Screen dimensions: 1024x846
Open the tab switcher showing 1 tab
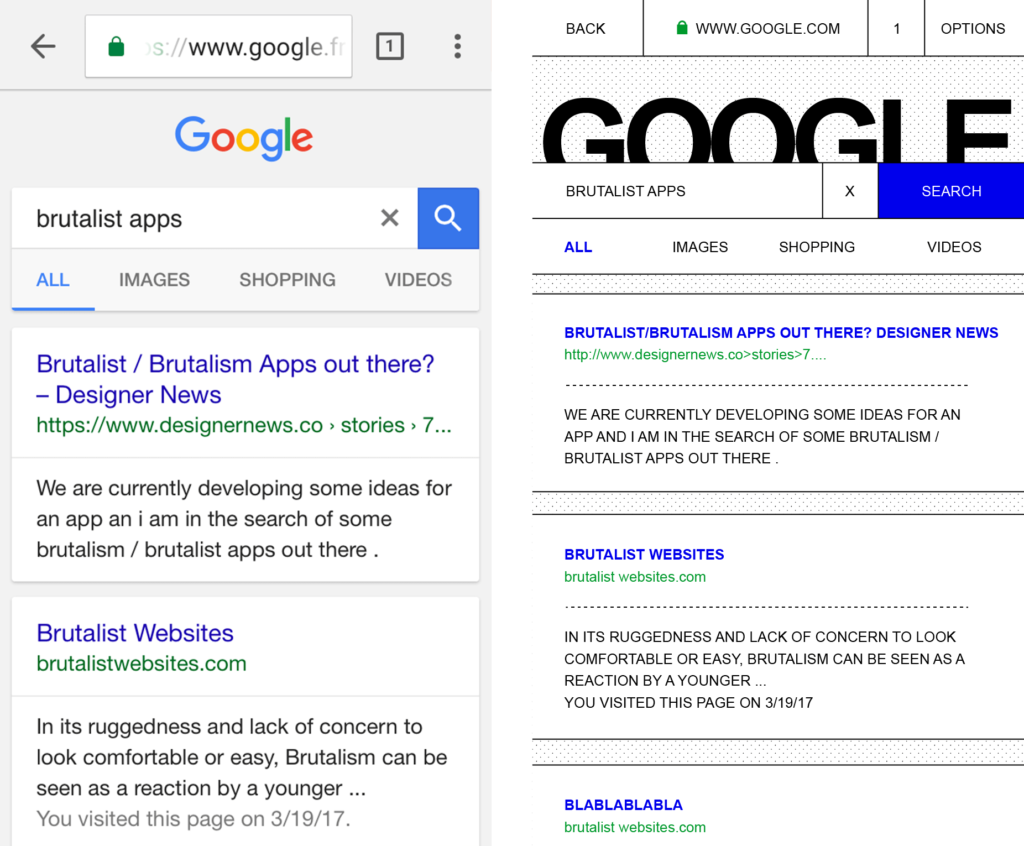coord(390,46)
